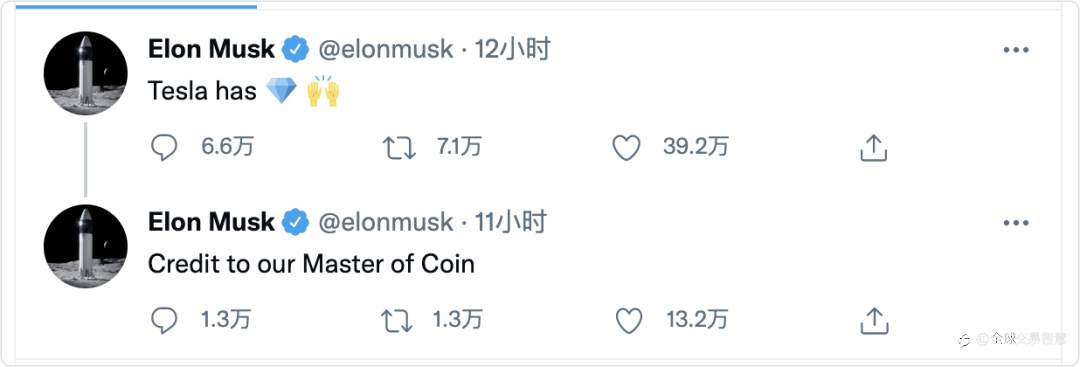This screenshot has height=367, width=1080.
Task: Open Elon Musk's avatar on first tweet
Action: (85, 73)
